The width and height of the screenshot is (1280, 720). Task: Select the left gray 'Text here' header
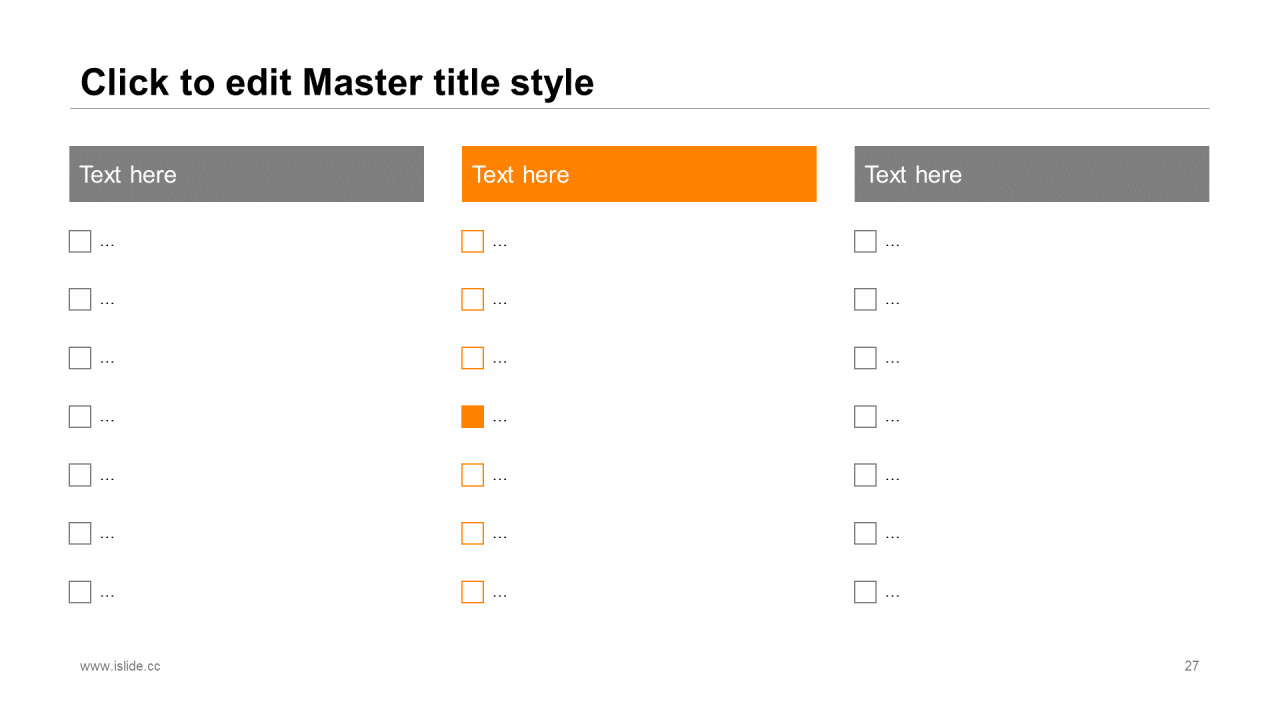point(246,174)
